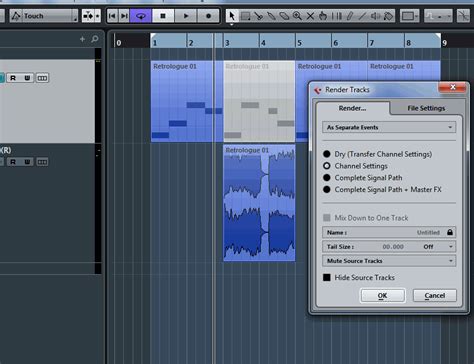The image size is (474, 364).
Task: Select the Comp hand tool
Action: coord(323,16)
